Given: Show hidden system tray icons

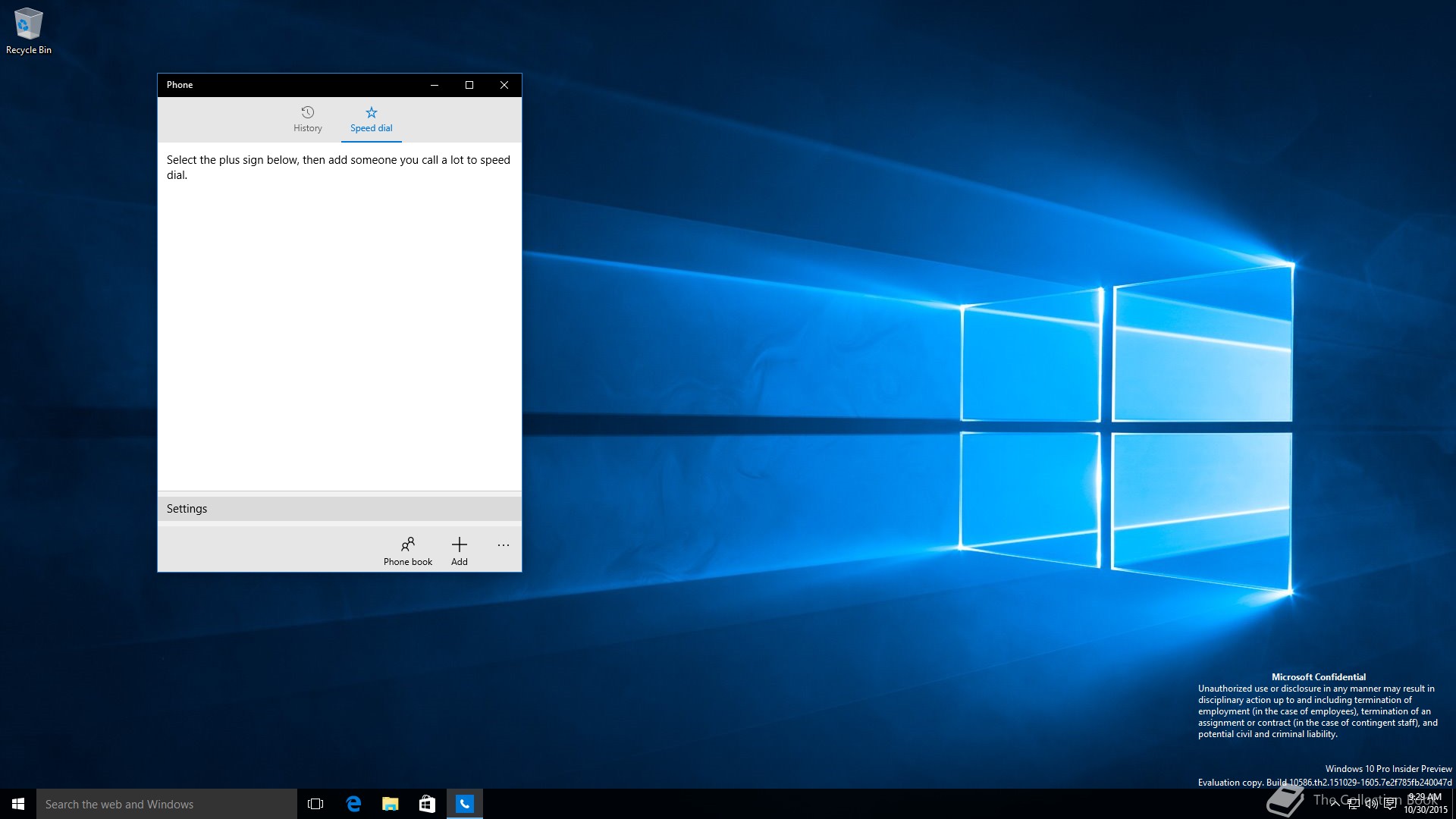Looking at the screenshot, I should point(1335,804).
